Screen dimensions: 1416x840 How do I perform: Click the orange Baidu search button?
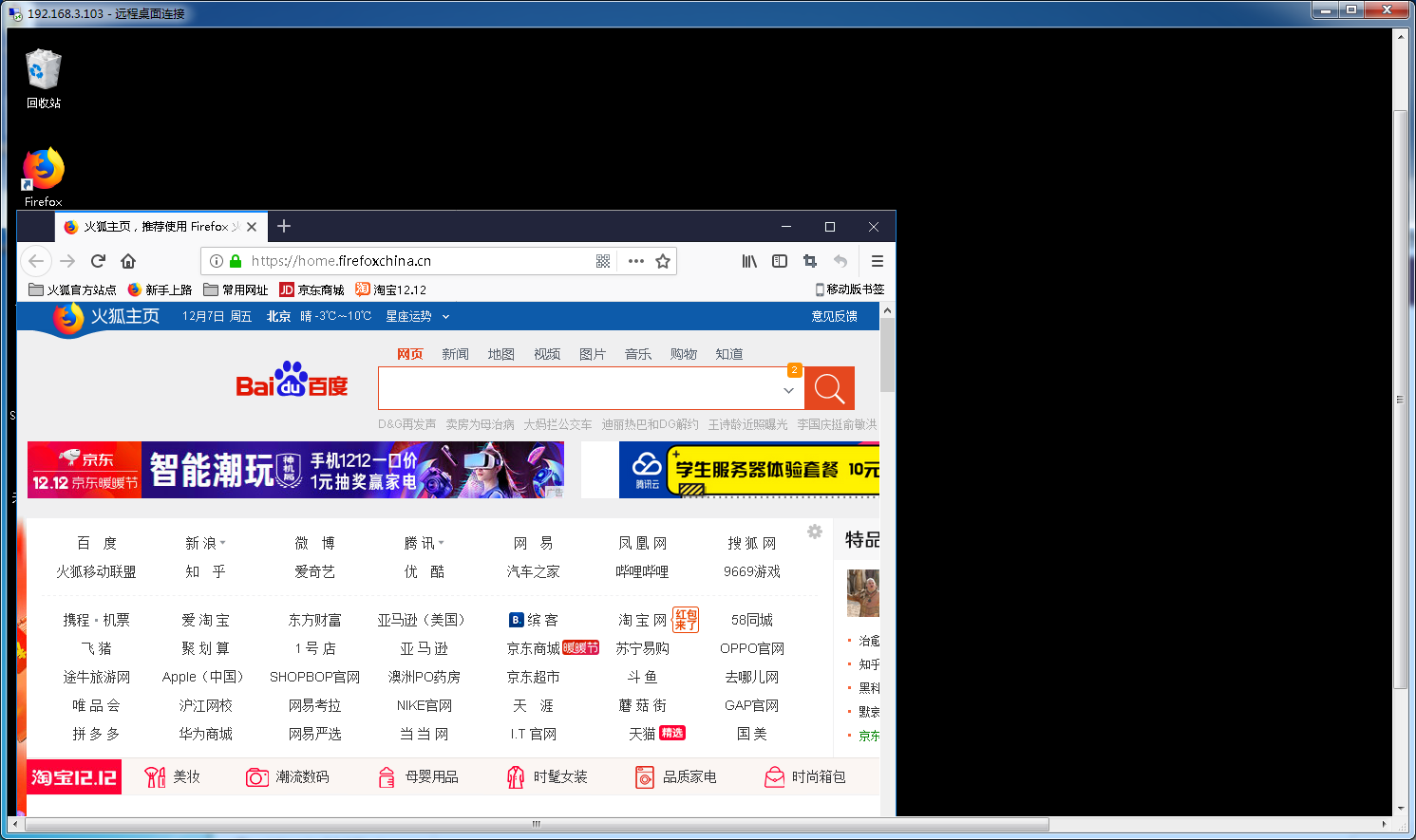pyautogui.click(x=829, y=388)
